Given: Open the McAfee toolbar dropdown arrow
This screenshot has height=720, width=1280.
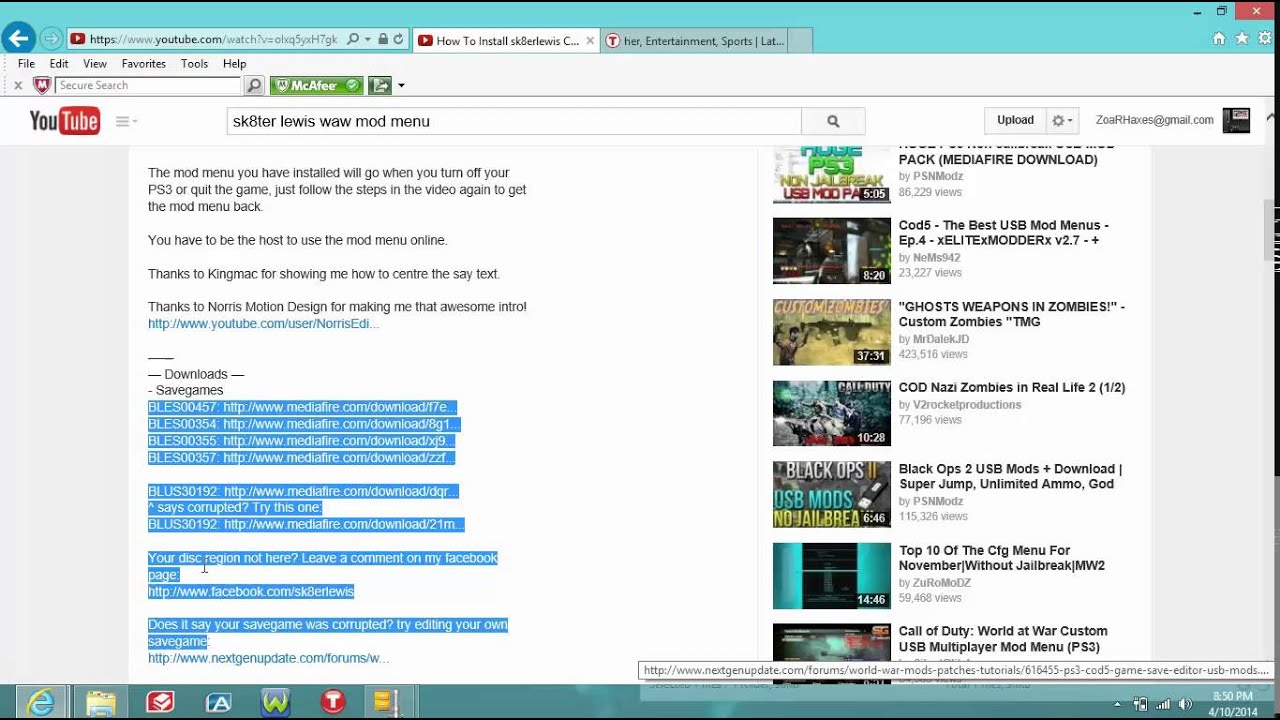Looking at the screenshot, I should (x=401, y=86).
